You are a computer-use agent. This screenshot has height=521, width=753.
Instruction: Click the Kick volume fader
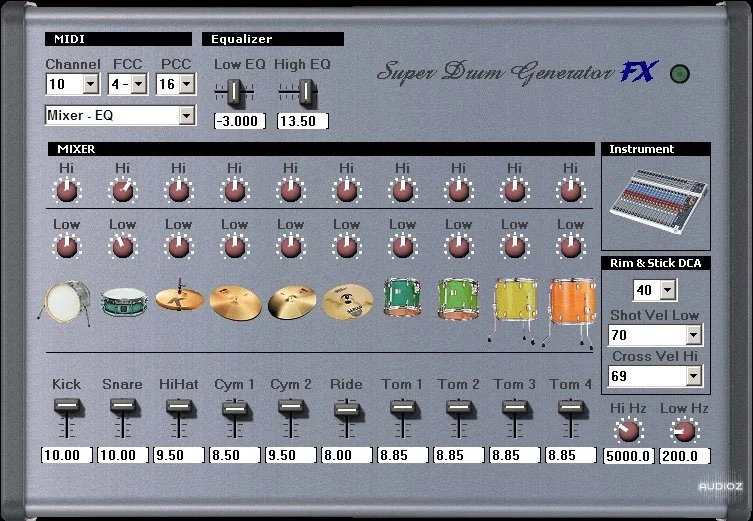pyautogui.click(x=67, y=406)
